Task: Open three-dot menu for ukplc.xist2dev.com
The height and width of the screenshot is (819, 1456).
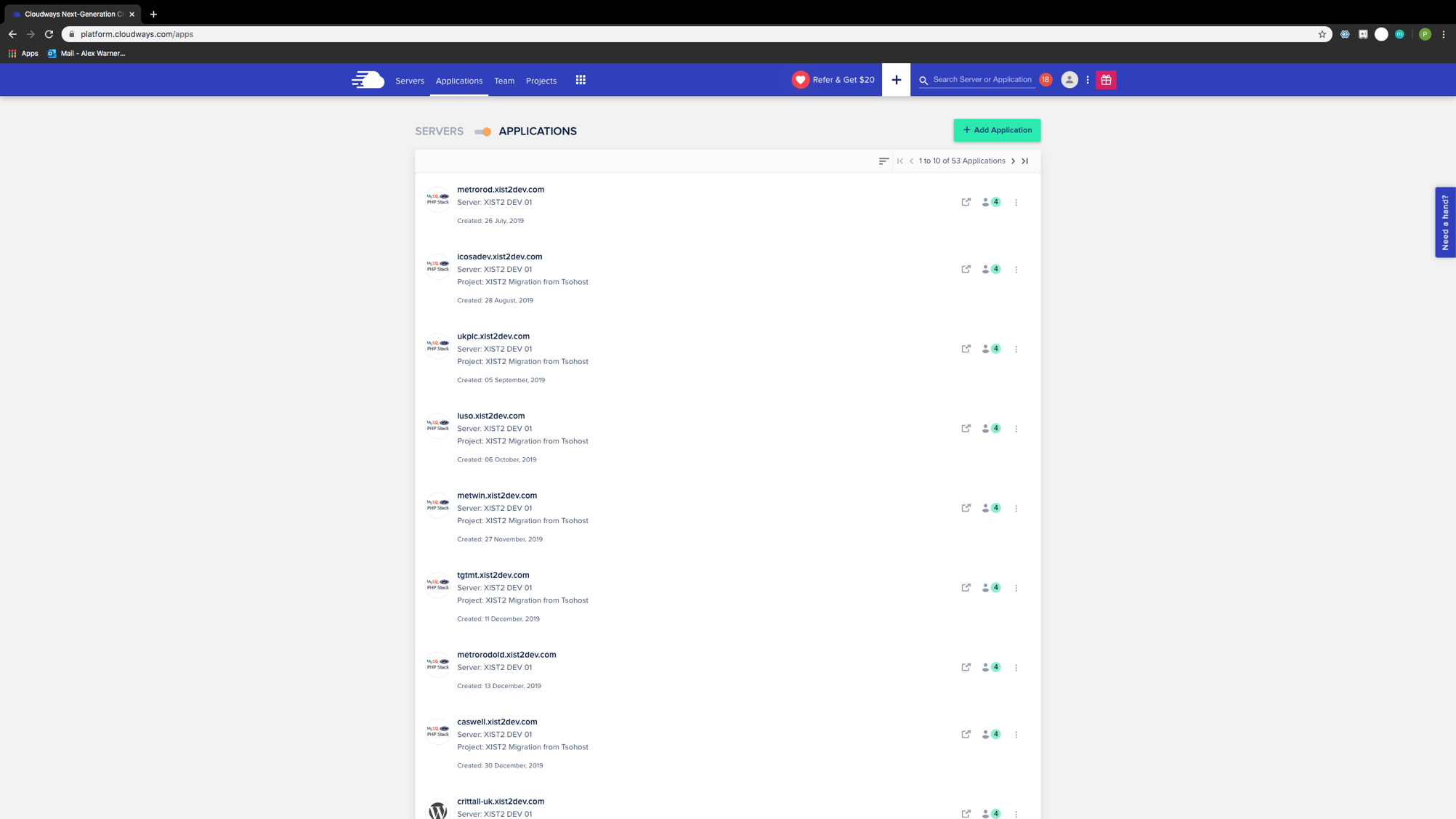Action: click(1016, 349)
